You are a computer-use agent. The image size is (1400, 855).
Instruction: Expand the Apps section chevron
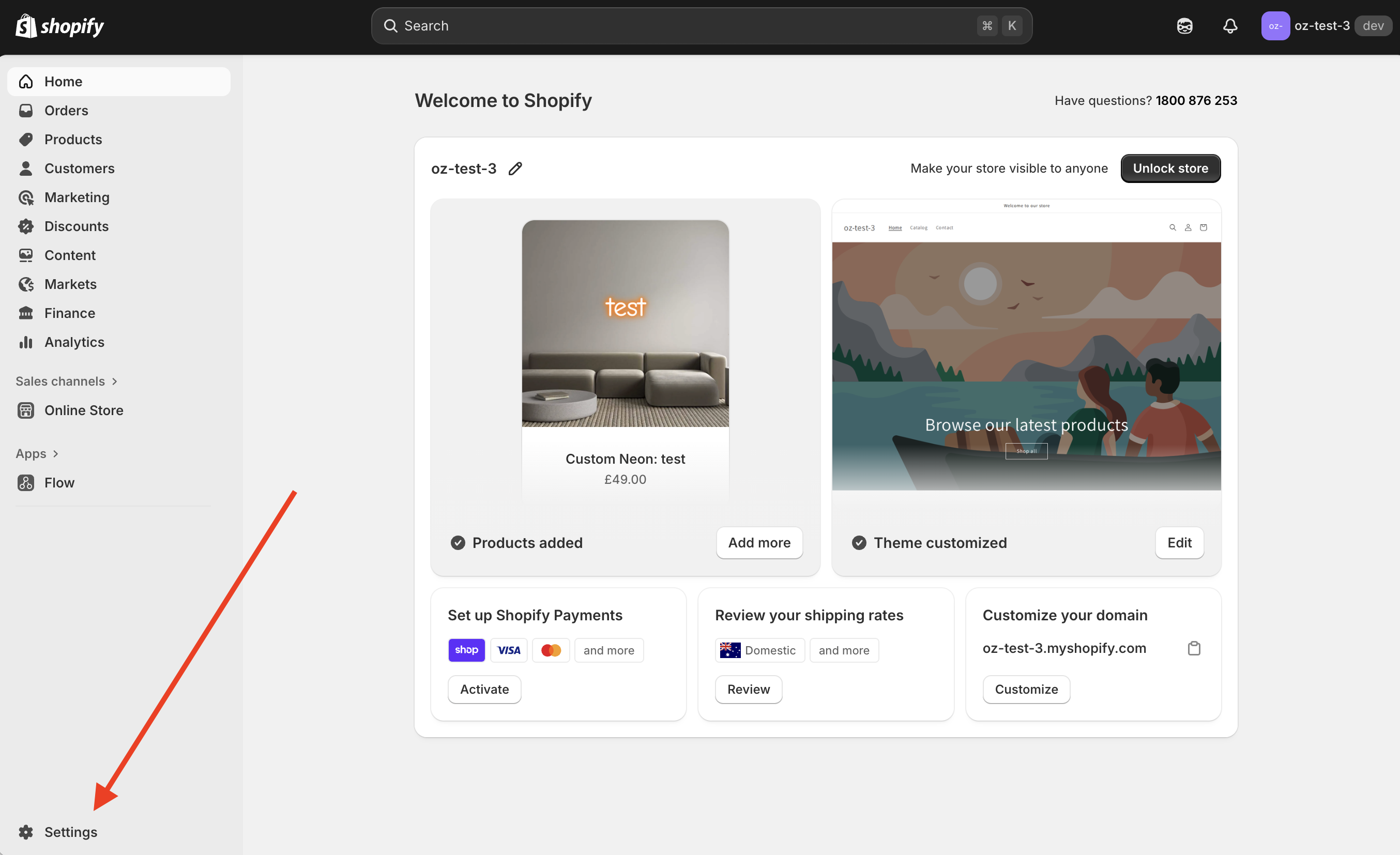pyautogui.click(x=56, y=453)
